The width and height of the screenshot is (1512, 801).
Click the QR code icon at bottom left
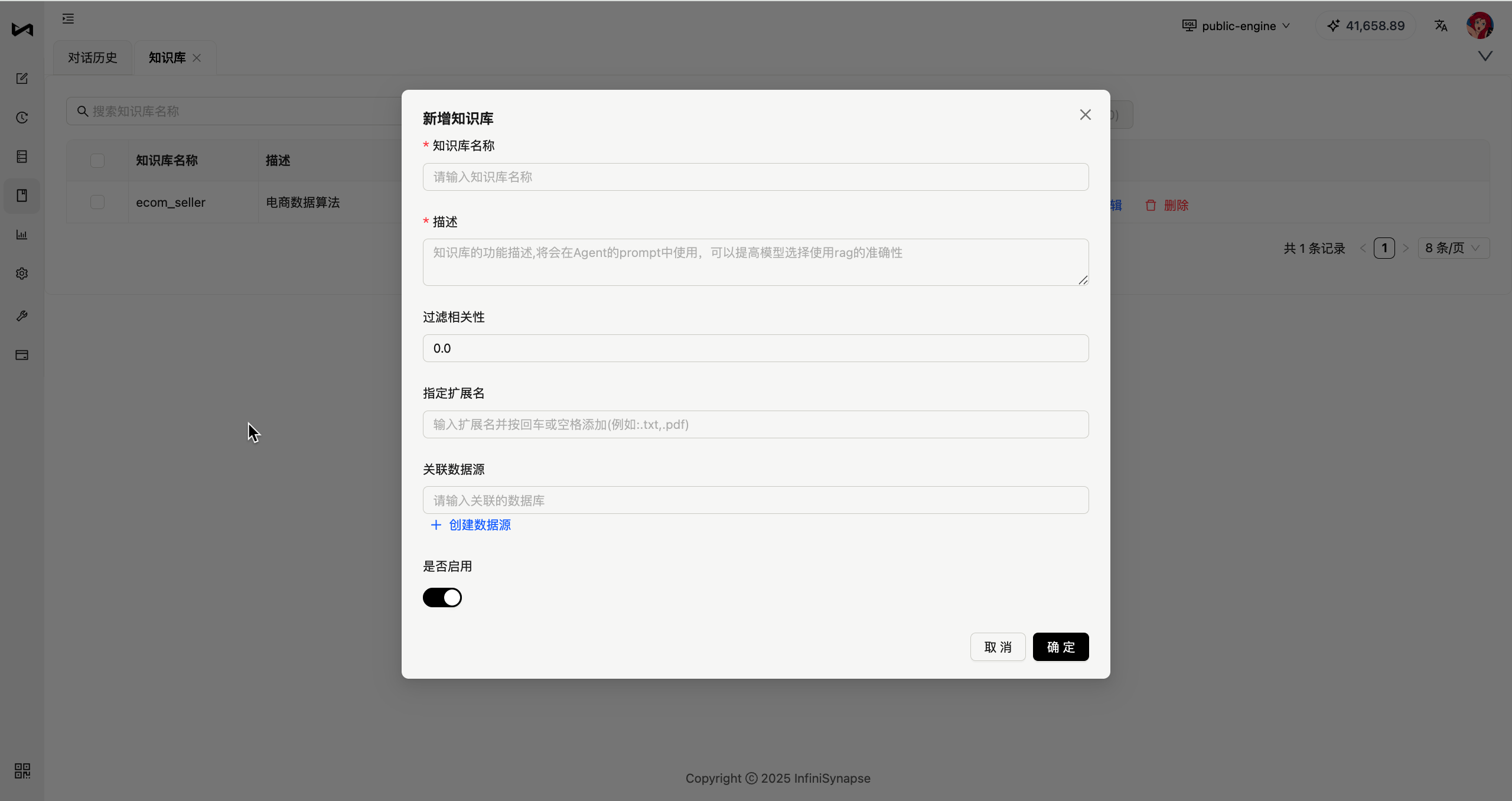point(22,770)
